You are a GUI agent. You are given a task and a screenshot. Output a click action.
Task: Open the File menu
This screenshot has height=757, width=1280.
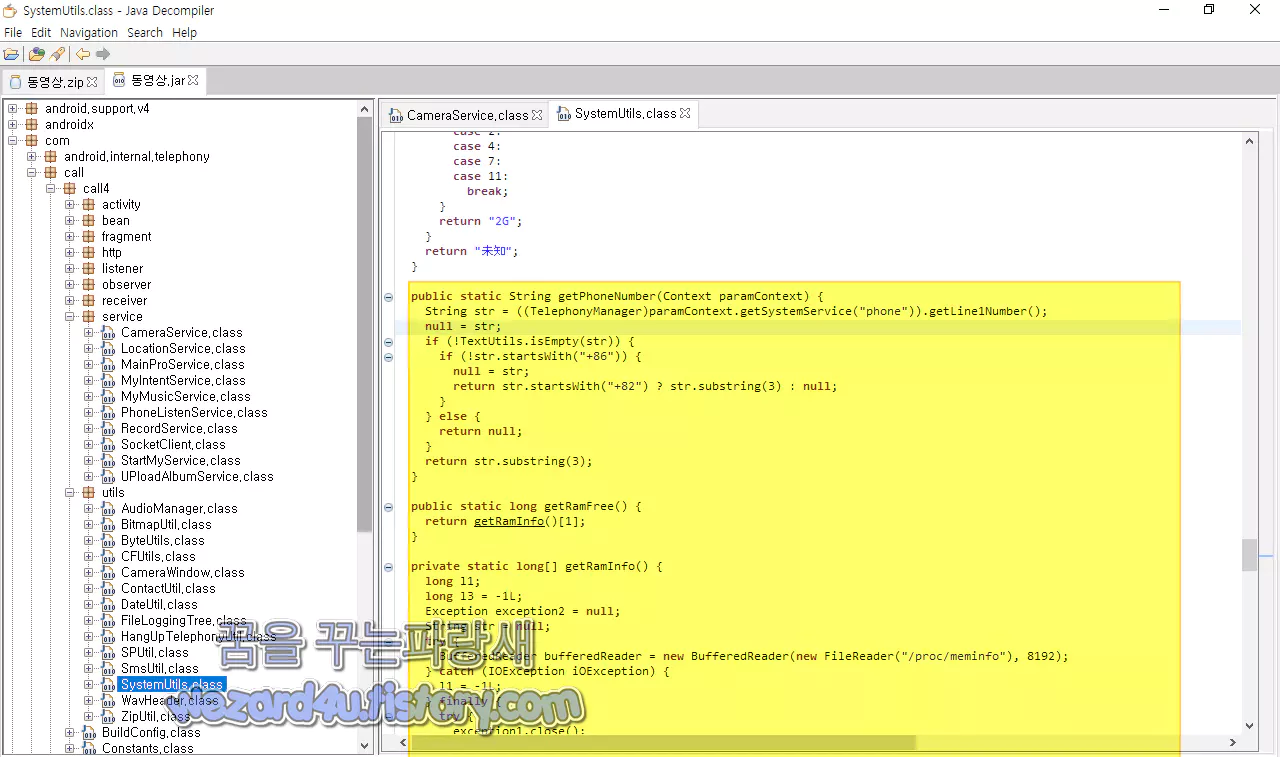coord(13,32)
